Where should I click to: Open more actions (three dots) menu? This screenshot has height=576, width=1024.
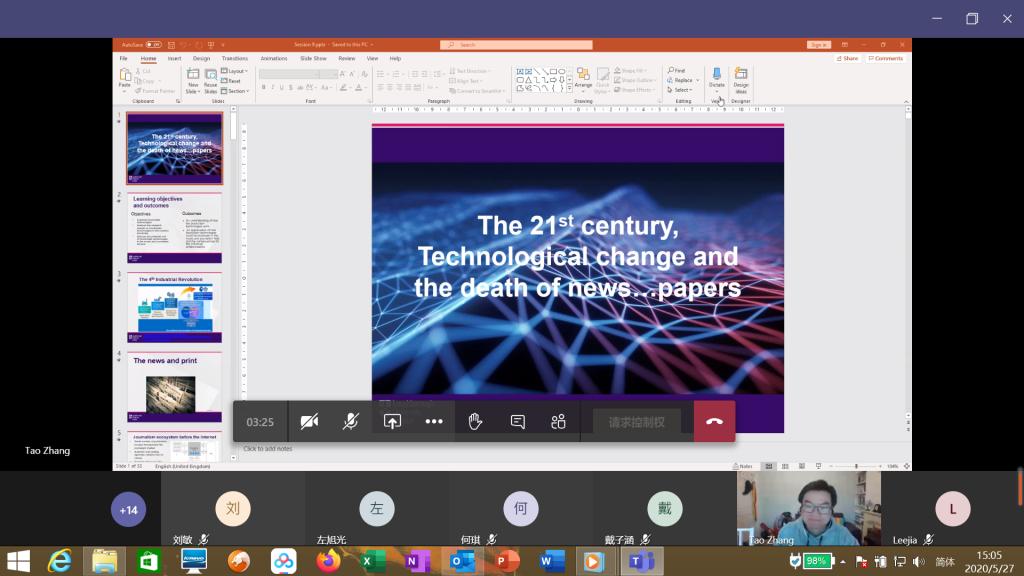click(433, 422)
